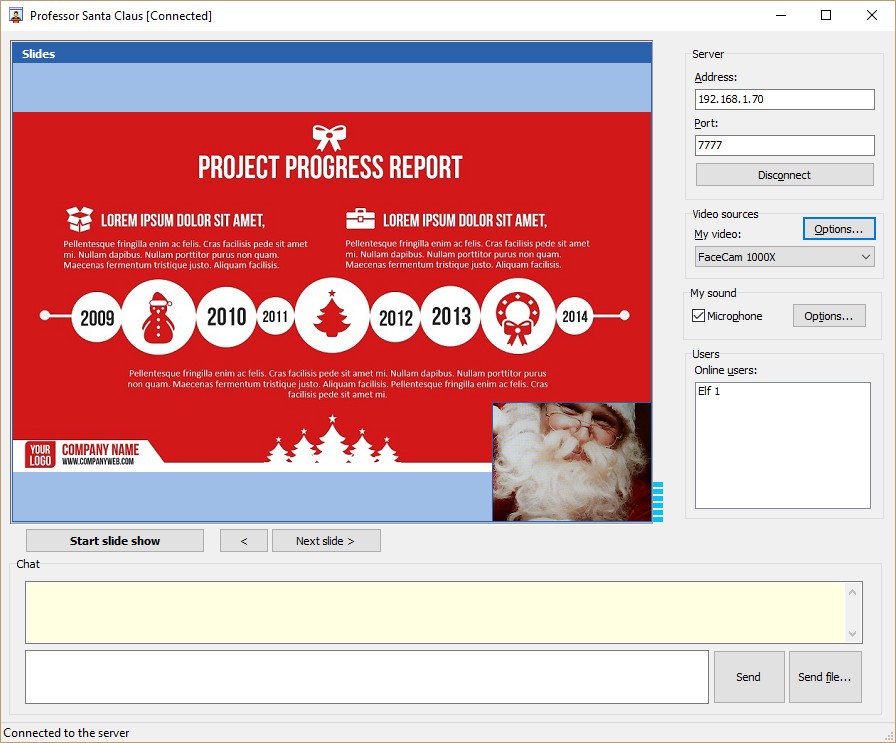
Task: Disconnect from the server
Action: [784, 175]
